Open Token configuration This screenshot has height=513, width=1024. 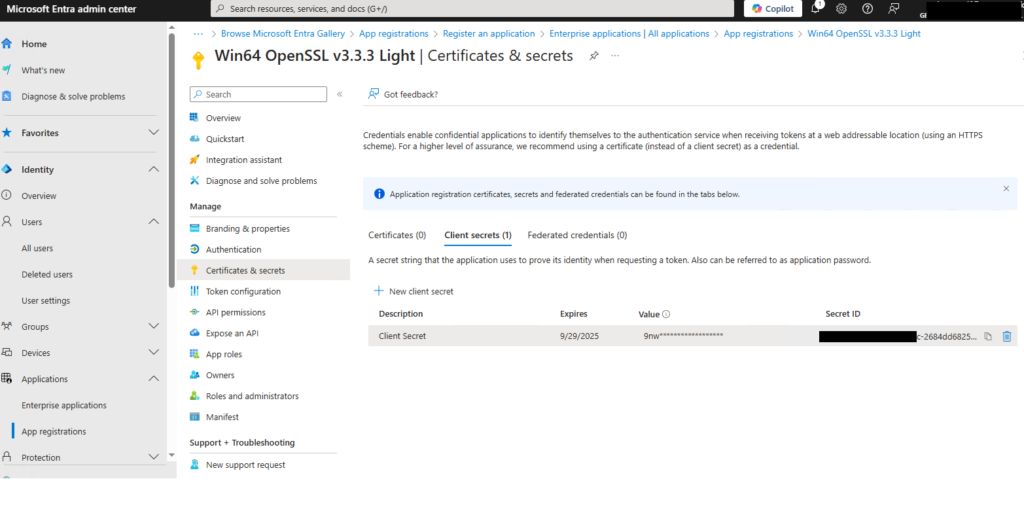(x=243, y=291)
